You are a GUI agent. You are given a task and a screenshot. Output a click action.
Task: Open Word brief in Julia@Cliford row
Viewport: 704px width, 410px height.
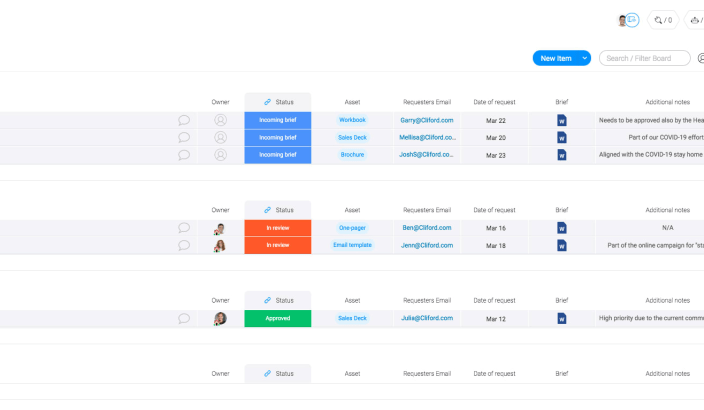coord(562,318)
